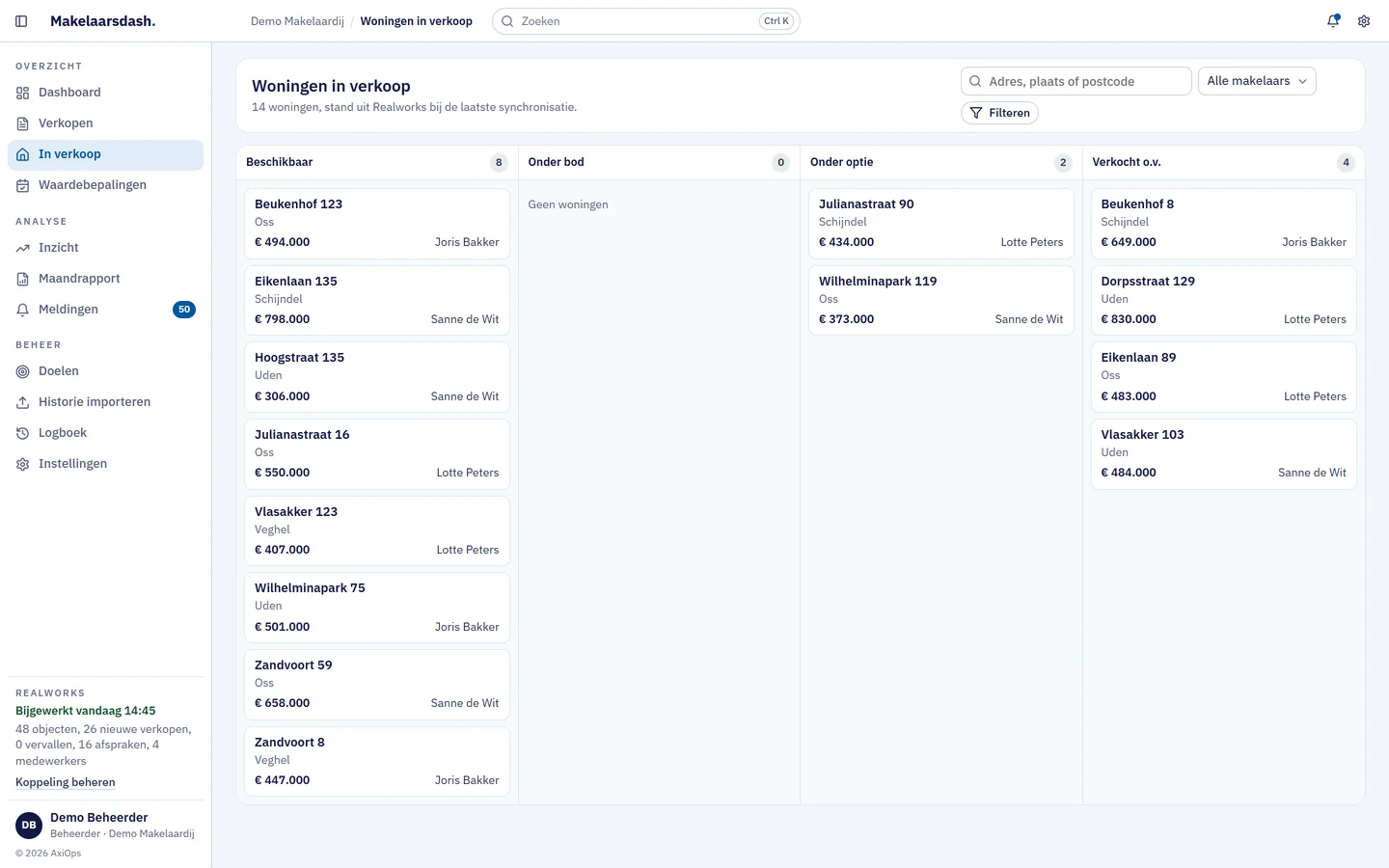The height and width of the screenshot is (868, 1389).
Task: Open the Wilhelminapark 119 card
Action: tap(941, 300)
